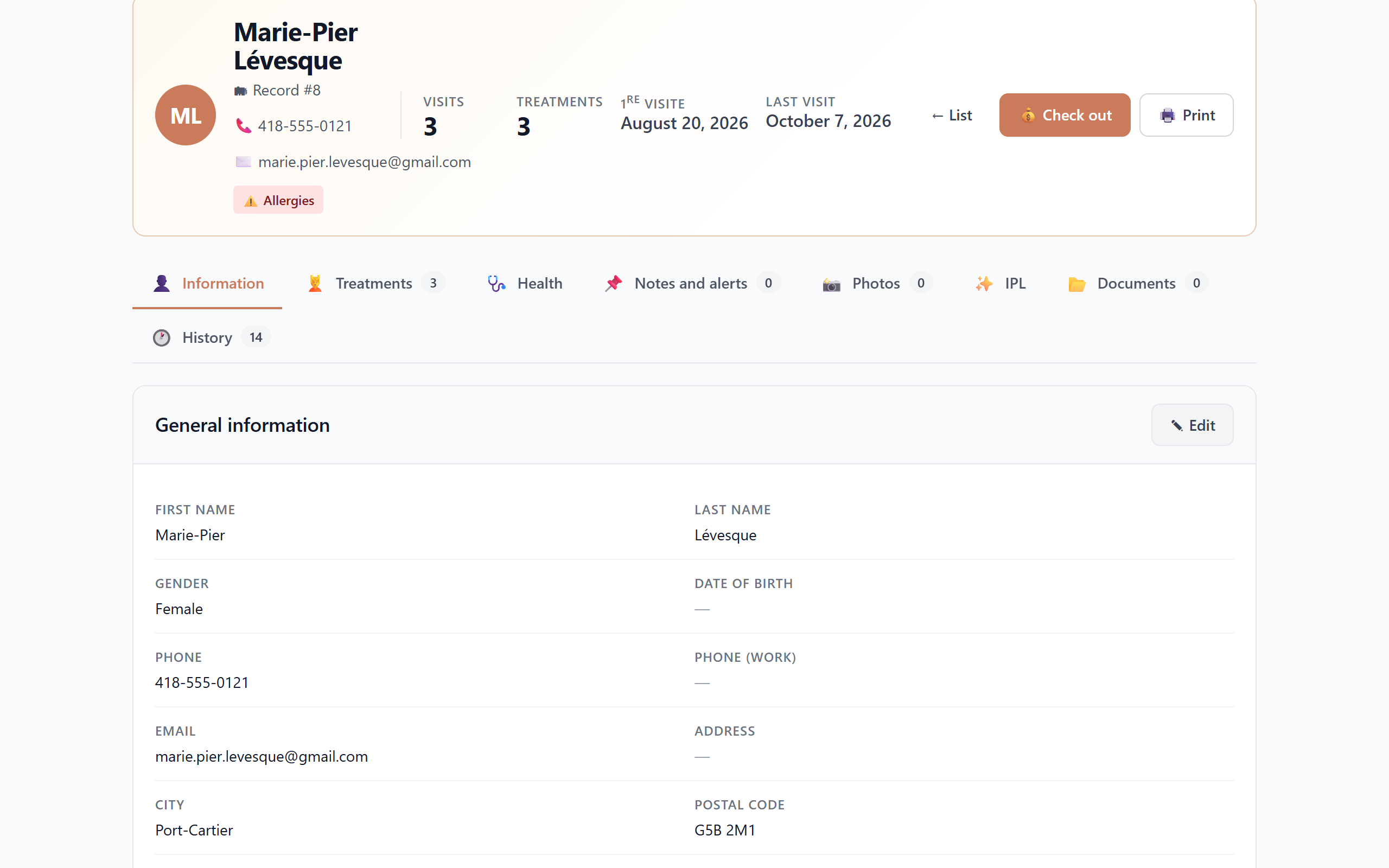Click header phone number 418-555-0121

point(305,126)
